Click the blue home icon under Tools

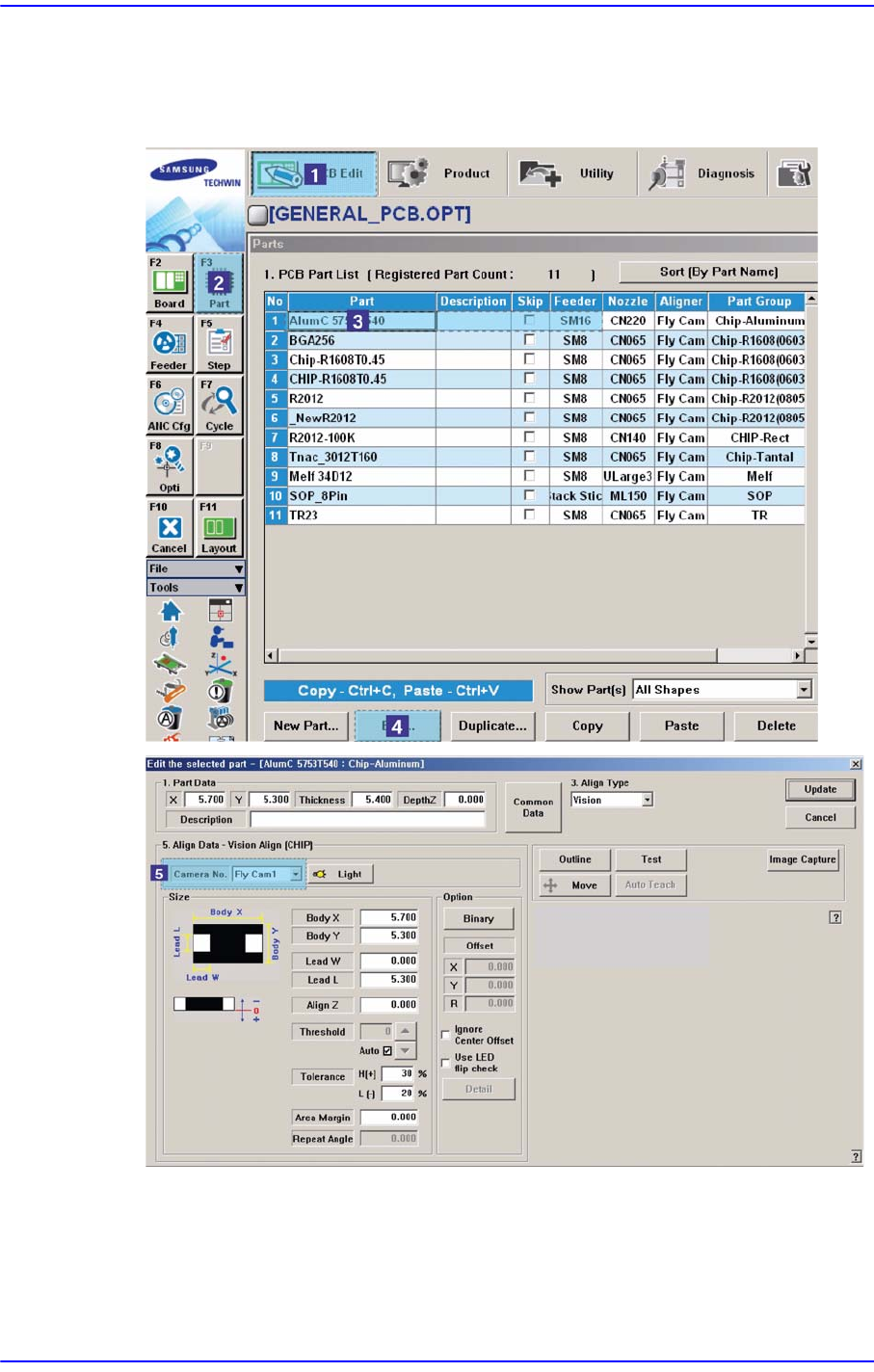(x=171, y=611)
